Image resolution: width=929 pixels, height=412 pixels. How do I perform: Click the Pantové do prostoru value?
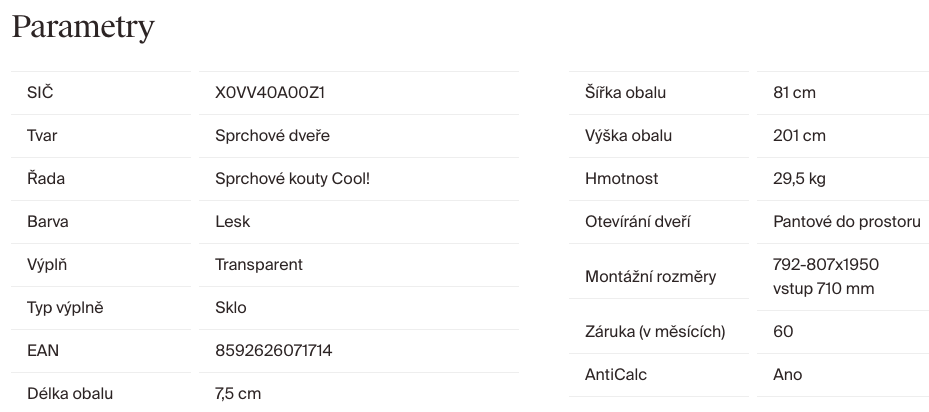[x=846, y=222]
